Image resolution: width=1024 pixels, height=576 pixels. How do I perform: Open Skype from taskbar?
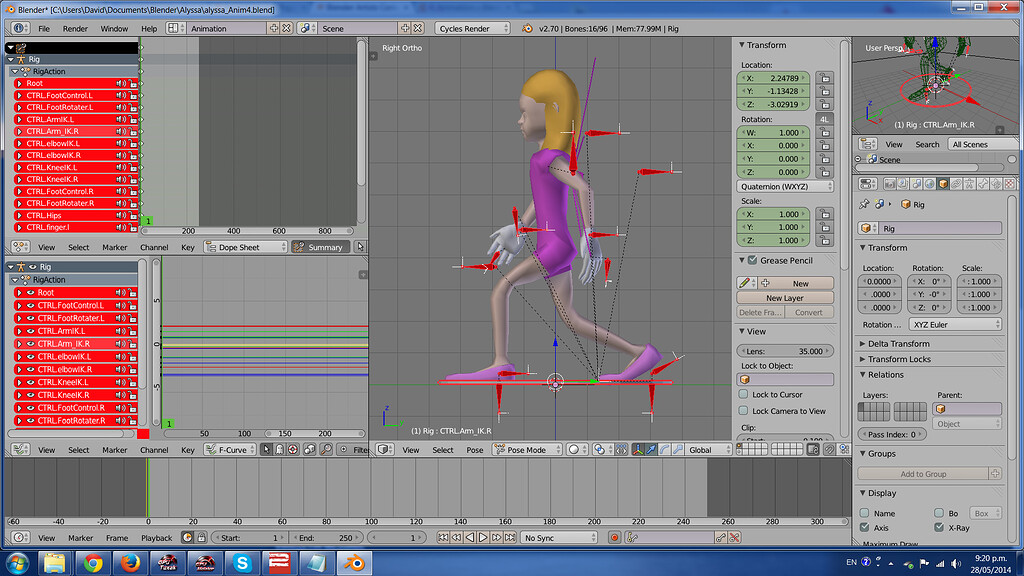click(x=242, y=563)
